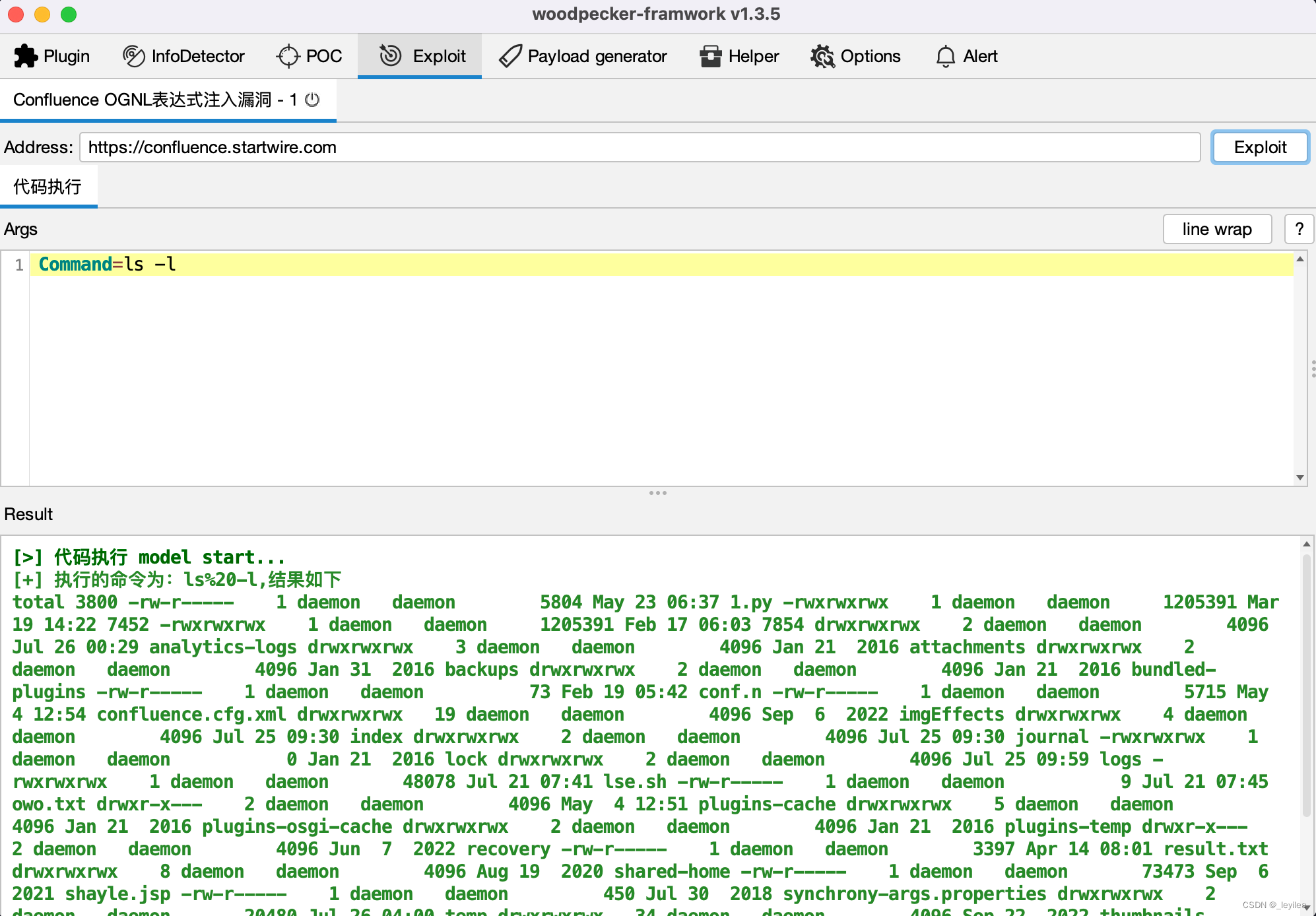Image resolution: width=1316 pixels, height=916 pixels.
Task: Open the POC module
Action: (309, 56)
